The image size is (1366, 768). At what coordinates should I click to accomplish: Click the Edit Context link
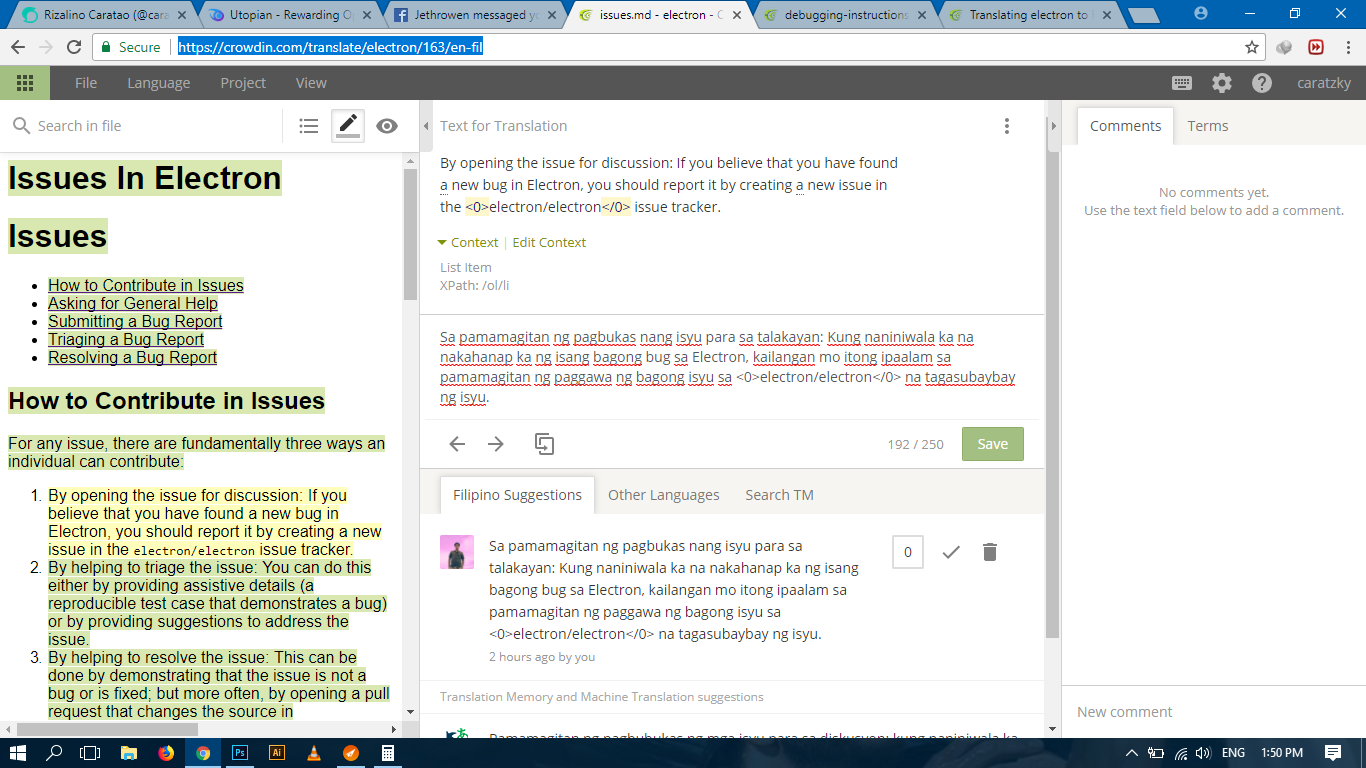pyautogui.click(x=549, y=242)
